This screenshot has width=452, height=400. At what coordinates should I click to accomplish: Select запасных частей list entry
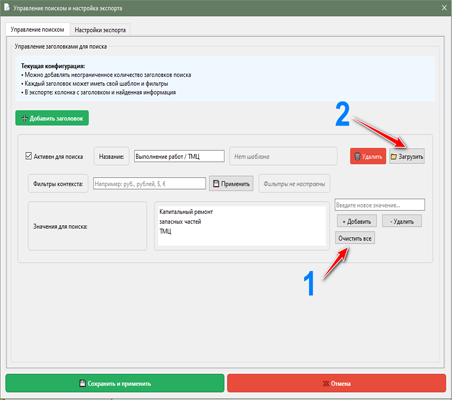pyautogui.click(x=180, y=222)
